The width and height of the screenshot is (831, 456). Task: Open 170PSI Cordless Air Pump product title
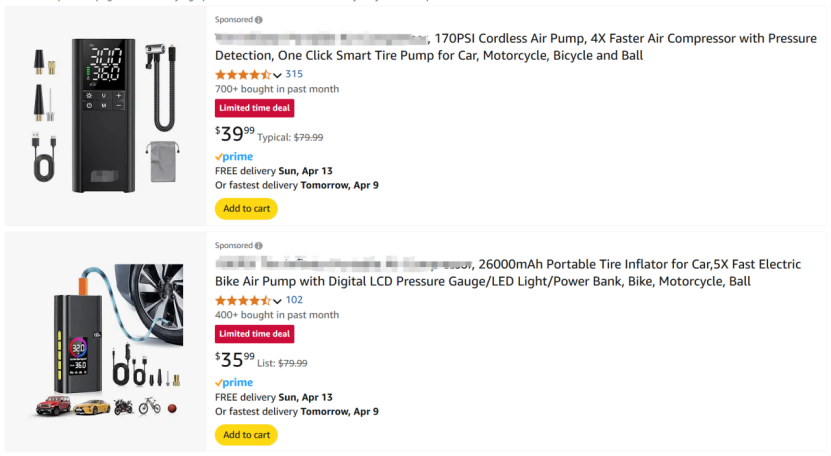516,47
